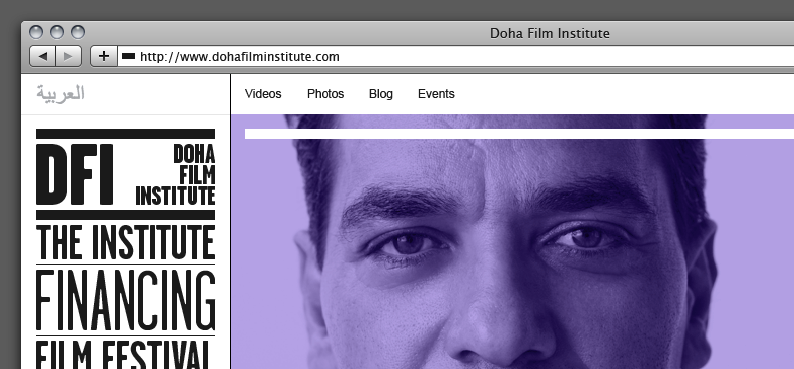Viewport: 794px width, 369px height.
Task: Click the purple hero portrait image
Action: tap(512, 241)
